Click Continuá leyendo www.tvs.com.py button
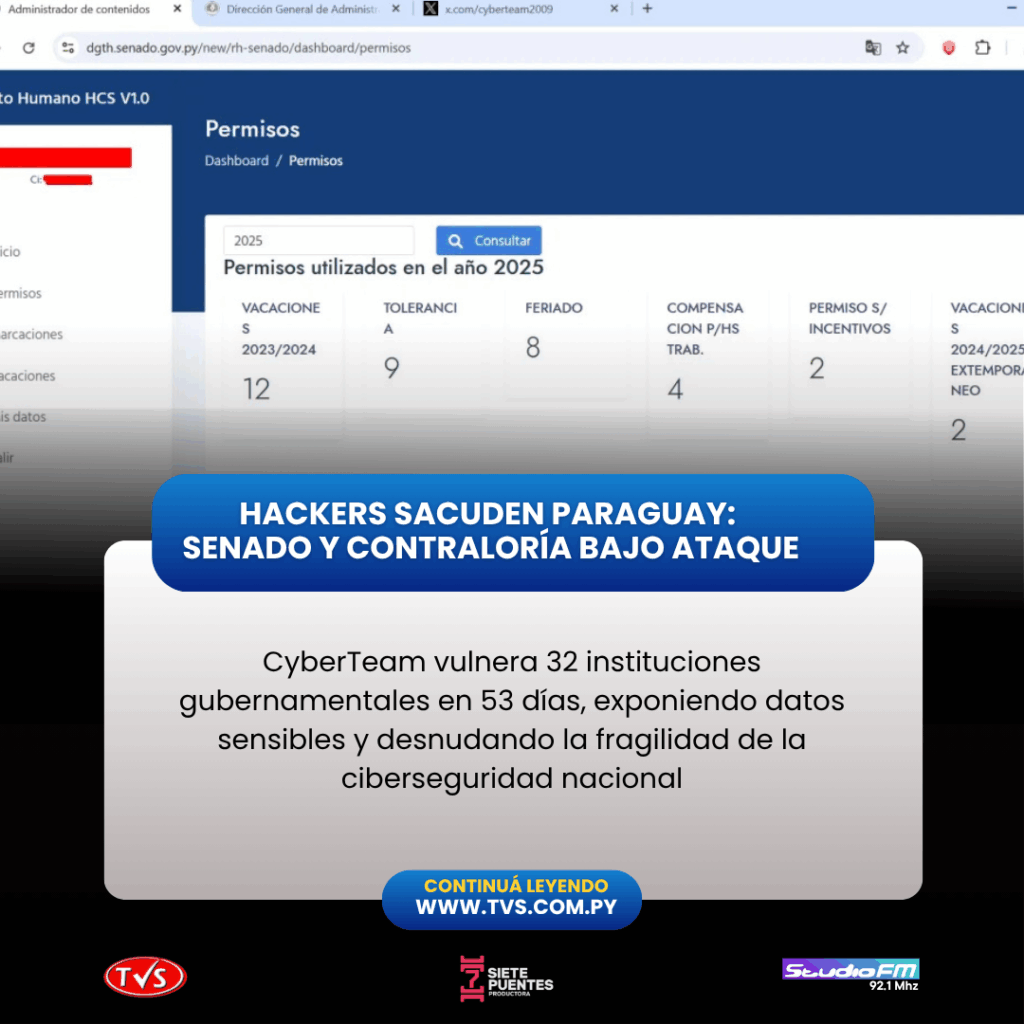Image resolution: width=1024 pixels, height=1024 pixels. pyautogui.click(x=512, y=898)
